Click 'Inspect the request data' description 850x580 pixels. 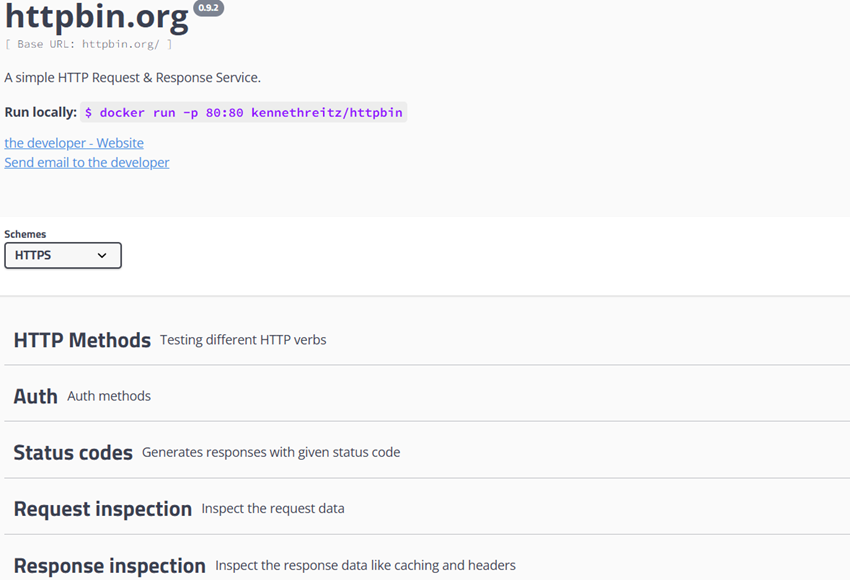point(273,508)
